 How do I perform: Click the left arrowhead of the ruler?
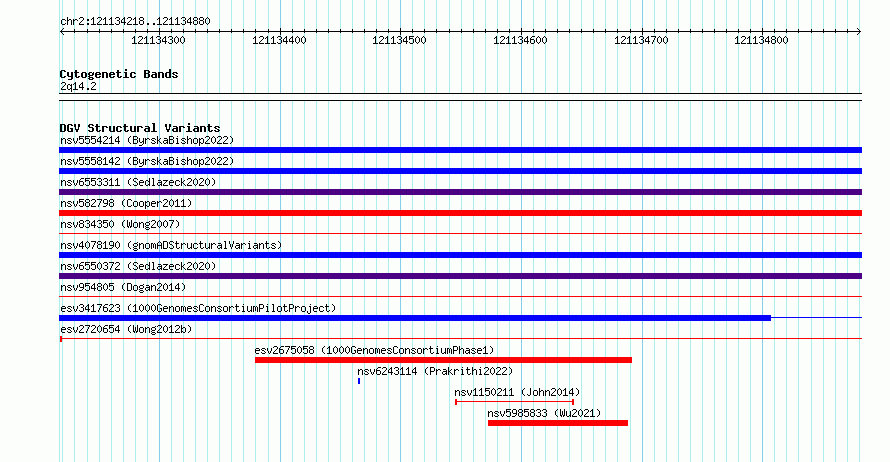pyautogui.click(x=62, y=32)
